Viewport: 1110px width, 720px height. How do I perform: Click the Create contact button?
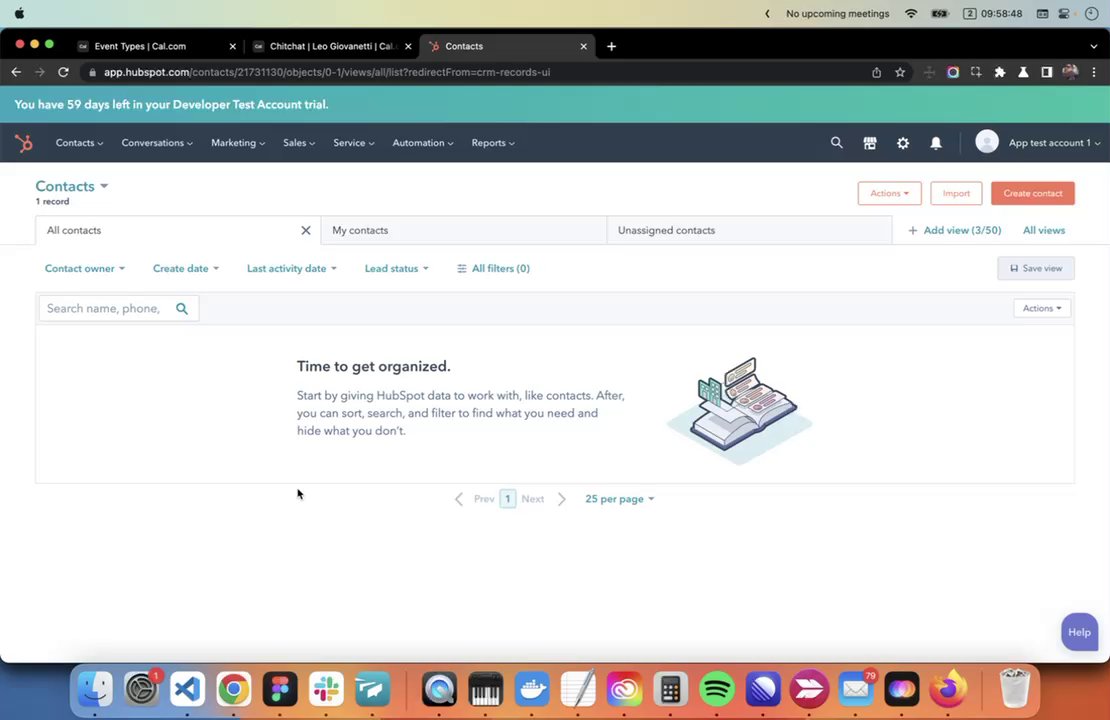pyautogui.click(x=1032, y=193)
